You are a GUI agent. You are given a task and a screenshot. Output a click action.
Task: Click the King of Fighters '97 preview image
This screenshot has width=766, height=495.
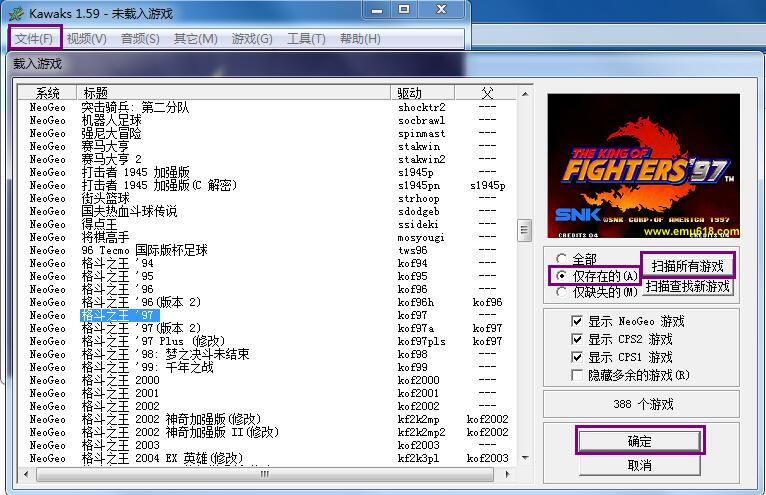641,166
